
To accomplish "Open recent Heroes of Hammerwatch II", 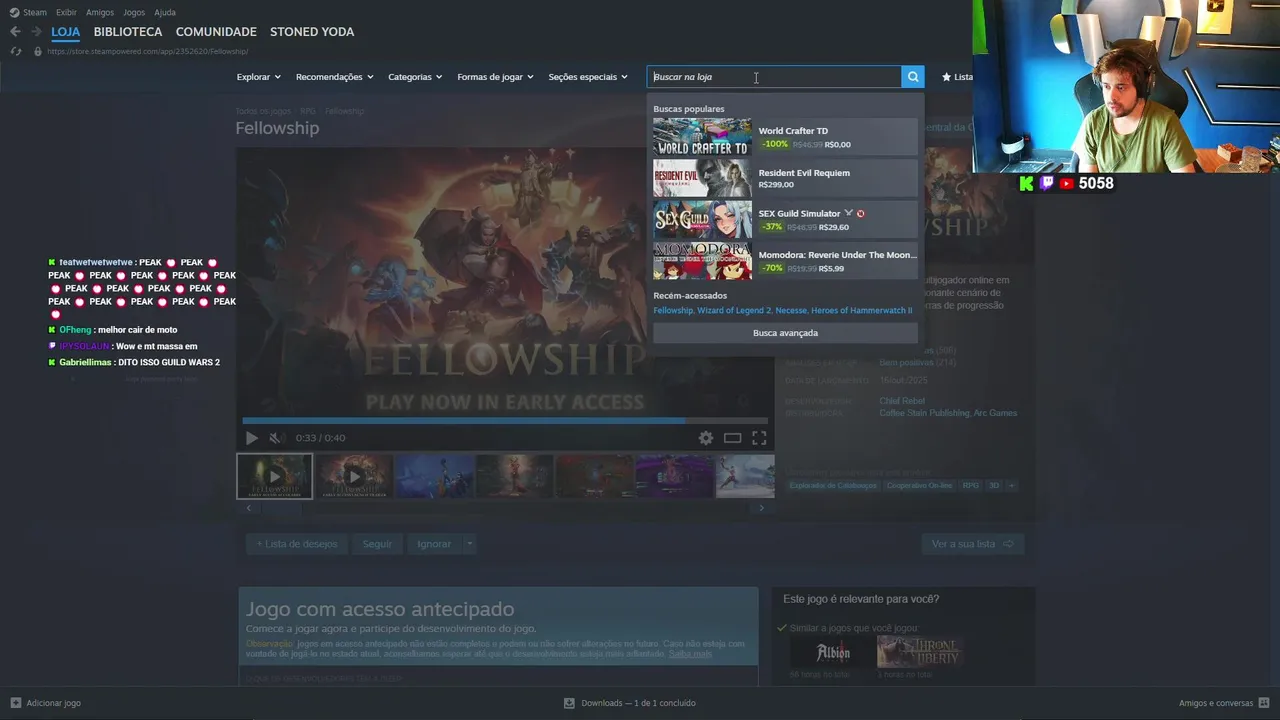I will [x=861, y=311].
